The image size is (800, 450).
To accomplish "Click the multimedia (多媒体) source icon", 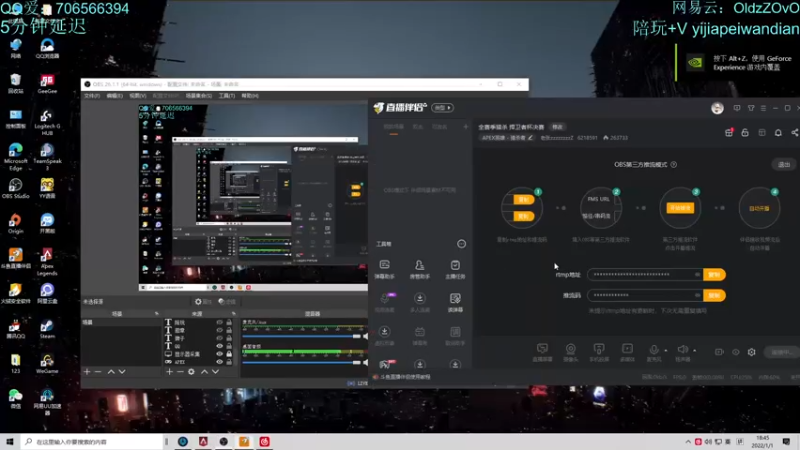I will click(x=627, y=352).
